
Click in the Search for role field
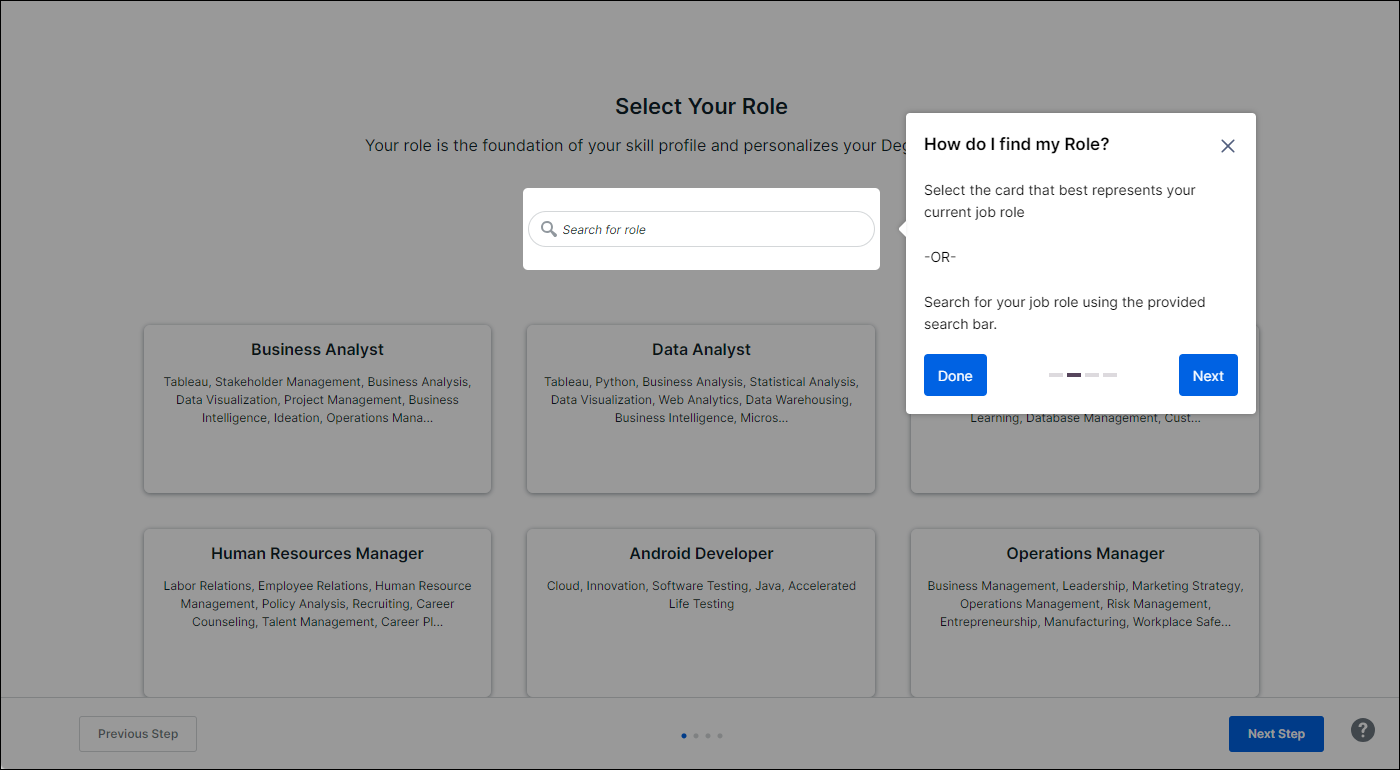pyautogui.click(x=701, y=229)
